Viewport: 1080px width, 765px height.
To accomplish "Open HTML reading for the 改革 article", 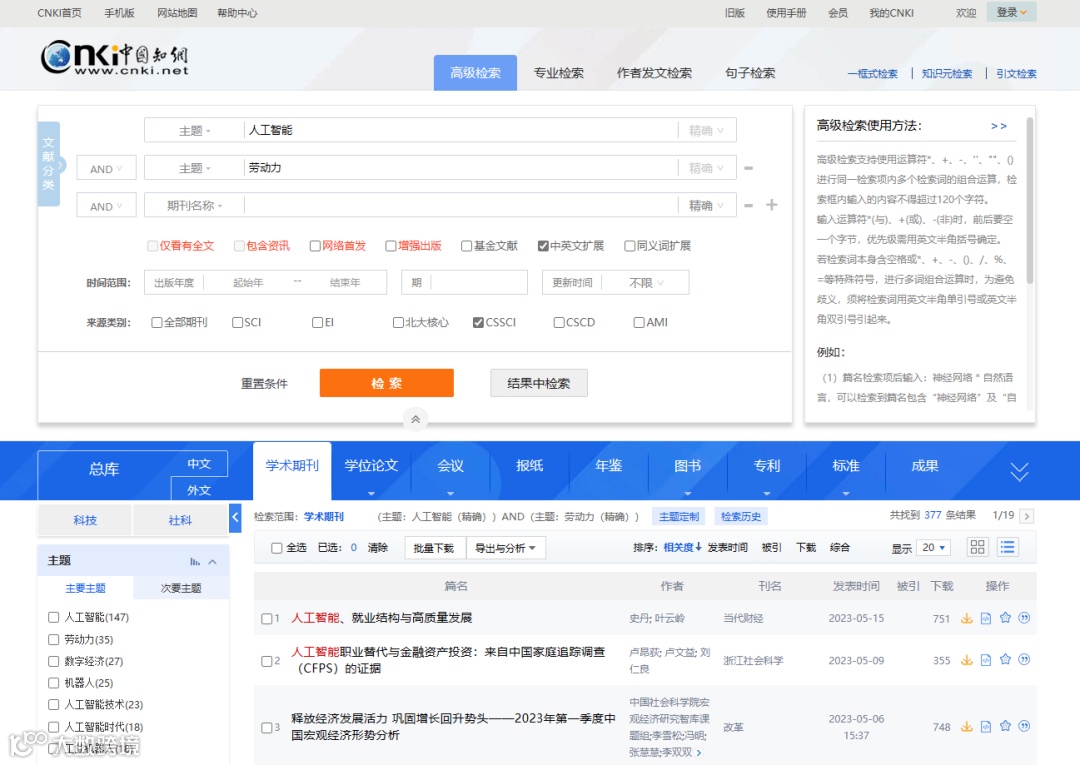I will pos(986,726).
